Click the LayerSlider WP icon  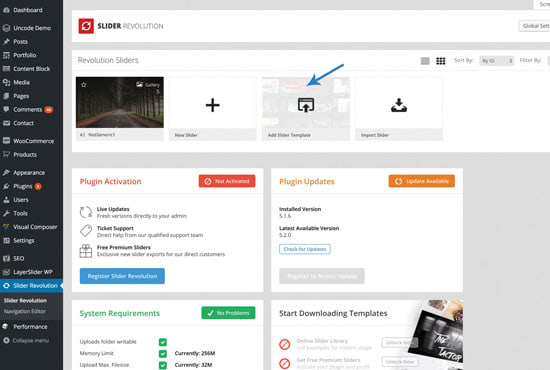tap(6, 272)
